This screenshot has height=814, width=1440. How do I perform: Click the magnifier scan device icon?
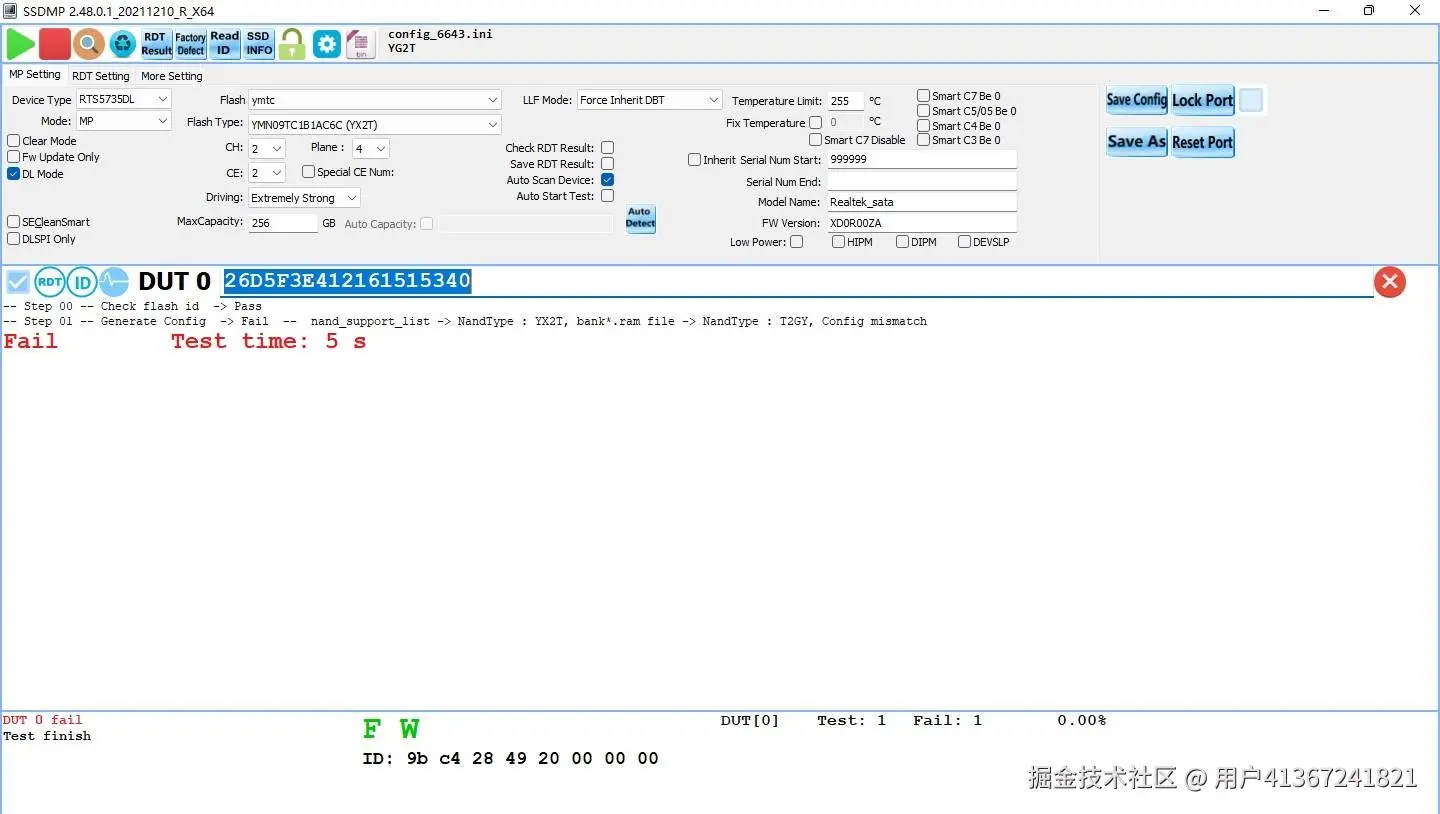pos(89,43)
